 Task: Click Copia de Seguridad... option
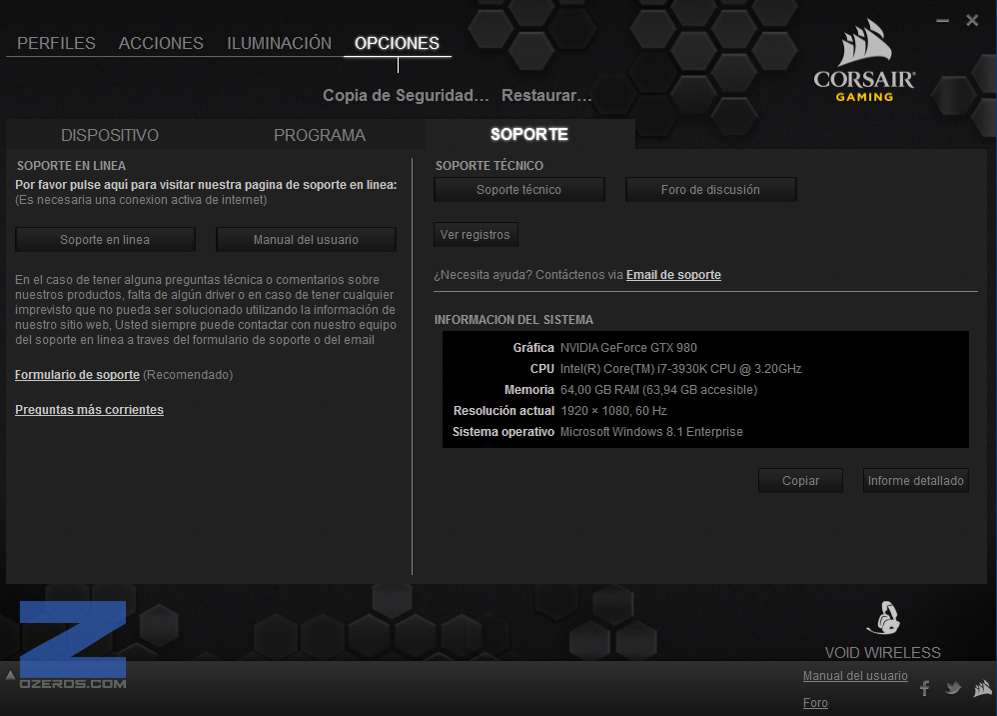[x=406, y=95]
